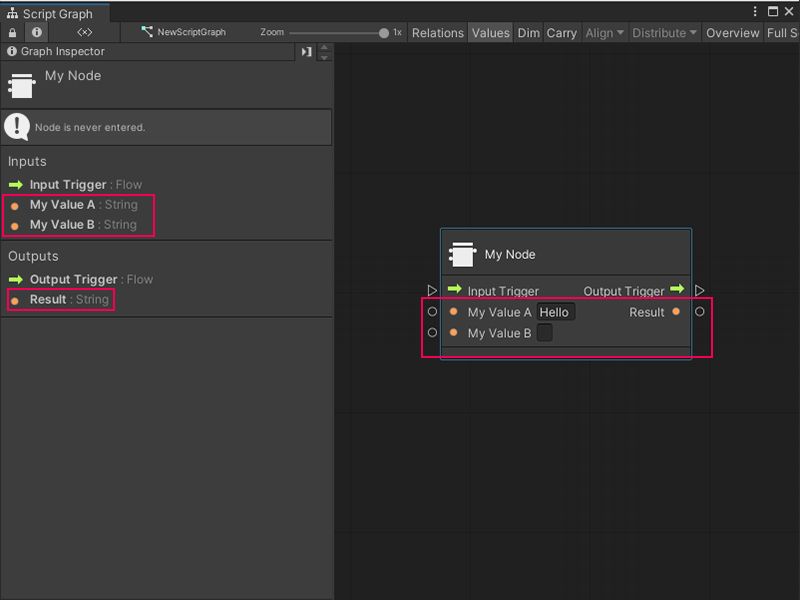Image resolution: width=800 pixels, height=600 pixels.
Task: Click the Overview button
Action: click(x=733, y=32)
